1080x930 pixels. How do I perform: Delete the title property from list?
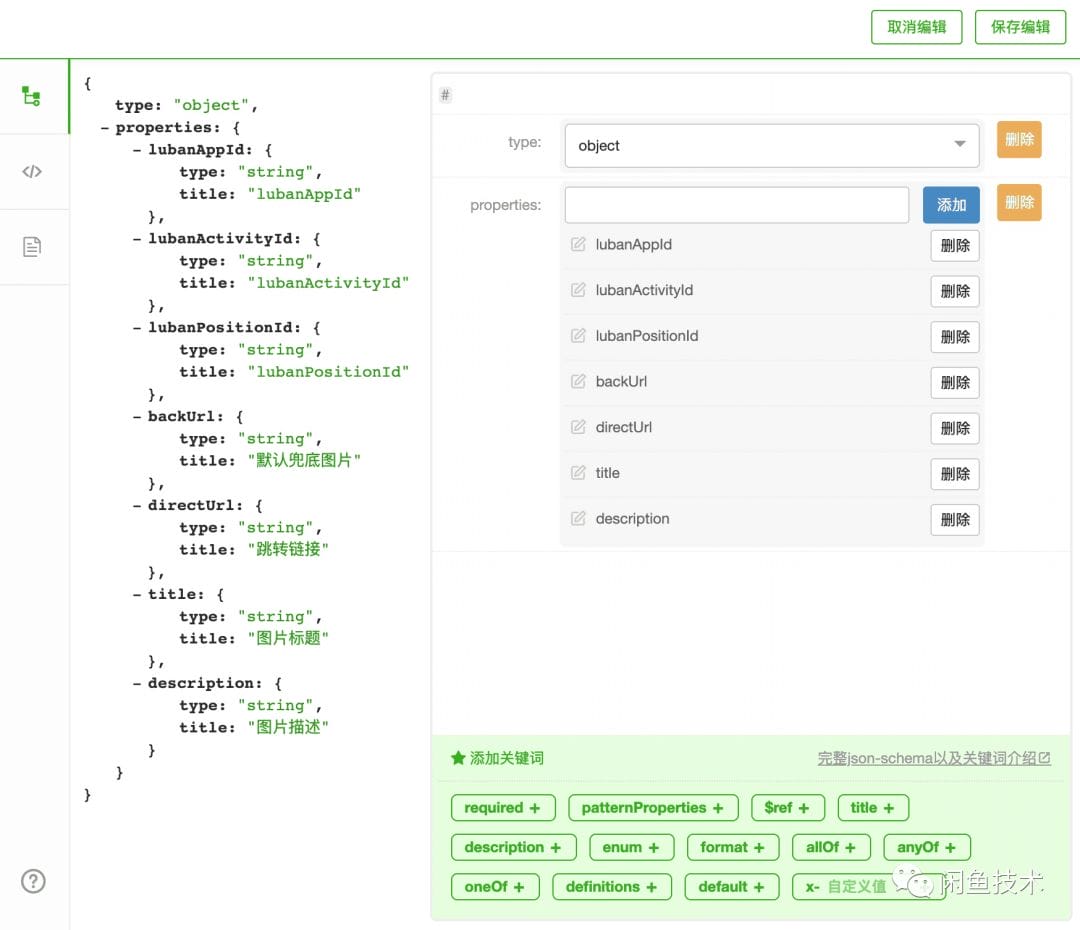tap(954, 474)
